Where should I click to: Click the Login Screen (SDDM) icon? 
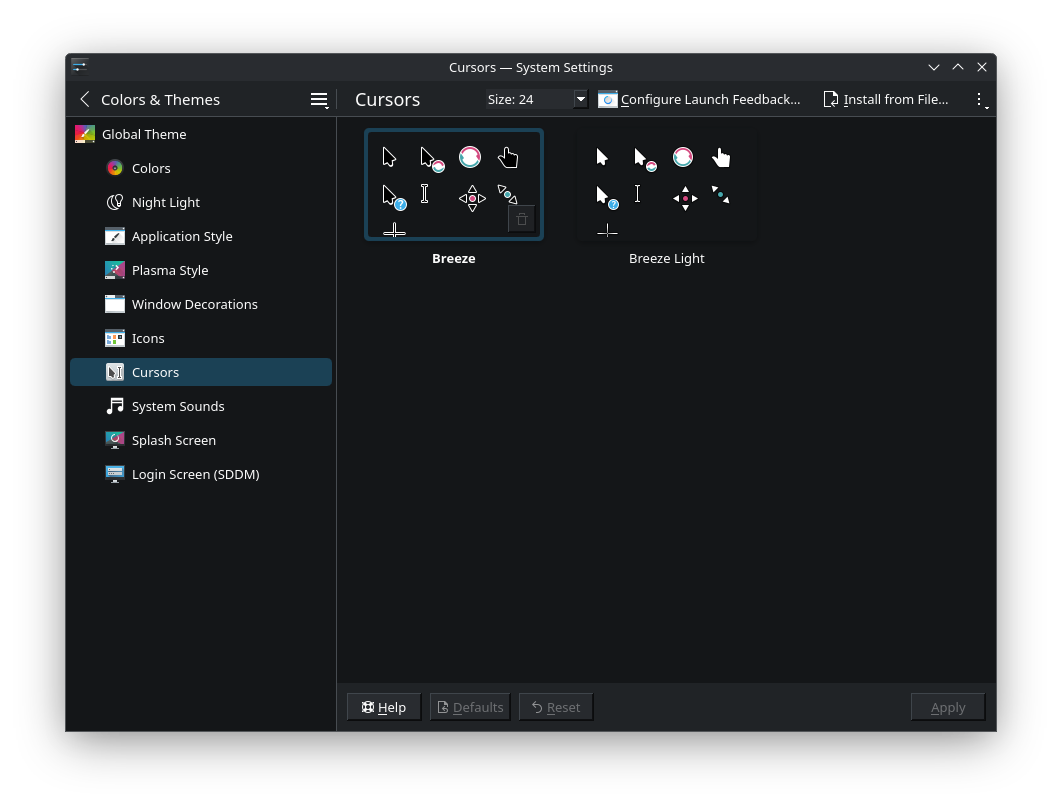(x=115, y=474)
